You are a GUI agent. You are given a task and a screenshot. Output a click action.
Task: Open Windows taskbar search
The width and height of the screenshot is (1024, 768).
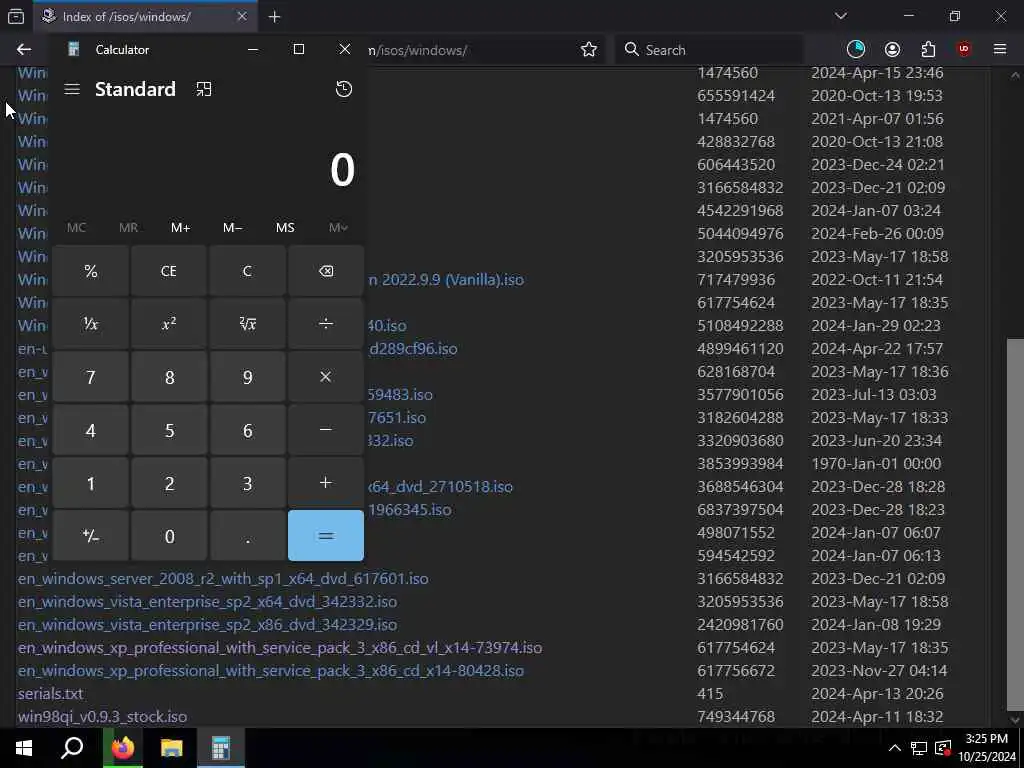[x=72, y=748]
